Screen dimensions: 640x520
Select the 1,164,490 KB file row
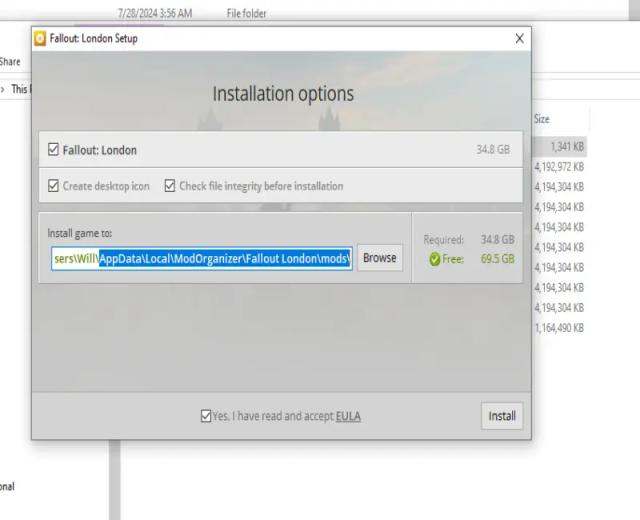tap(559, 328)
